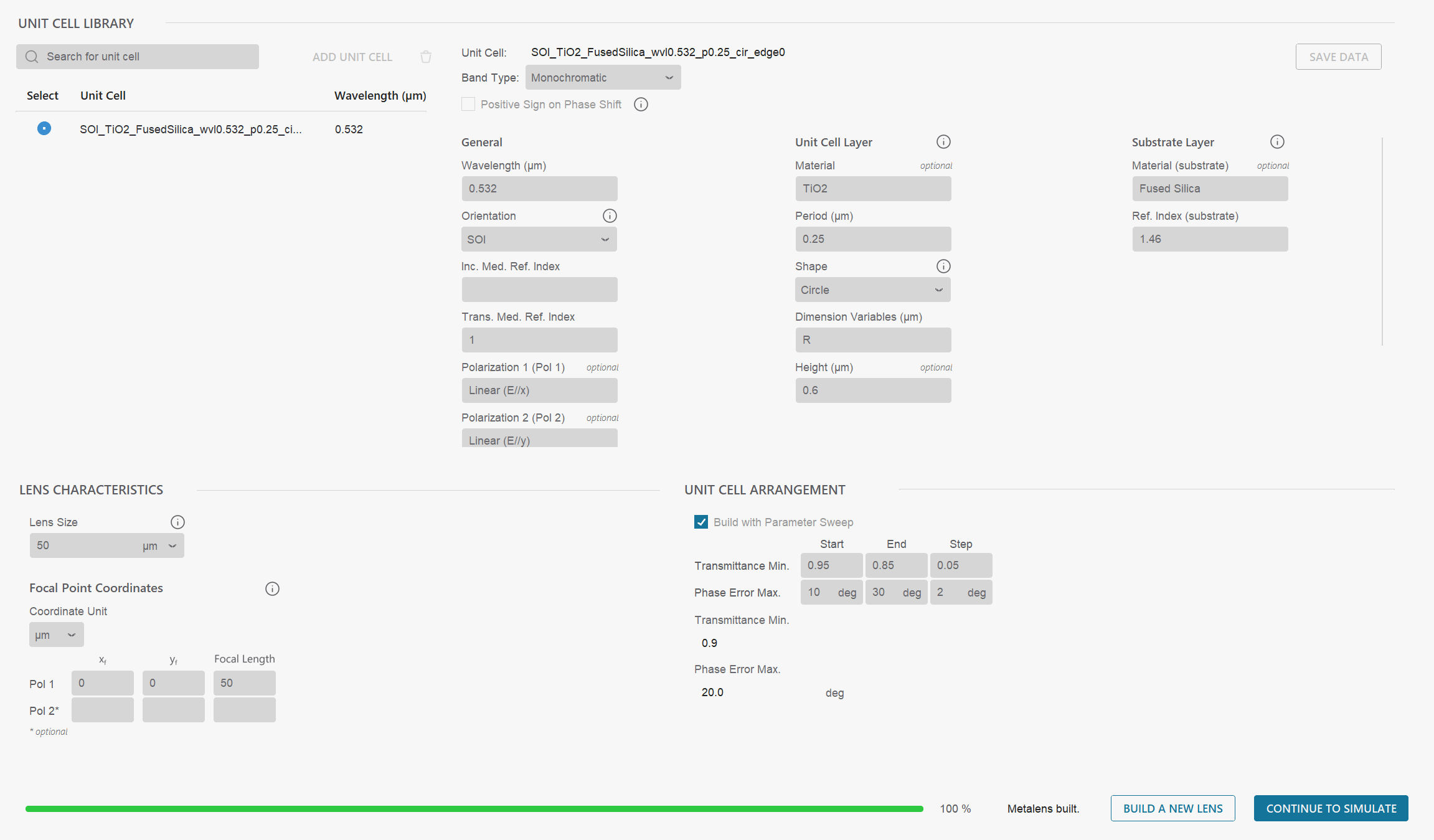
Task: Open the Band Type Monochromatic dropdown
Action: coord(603,78)
